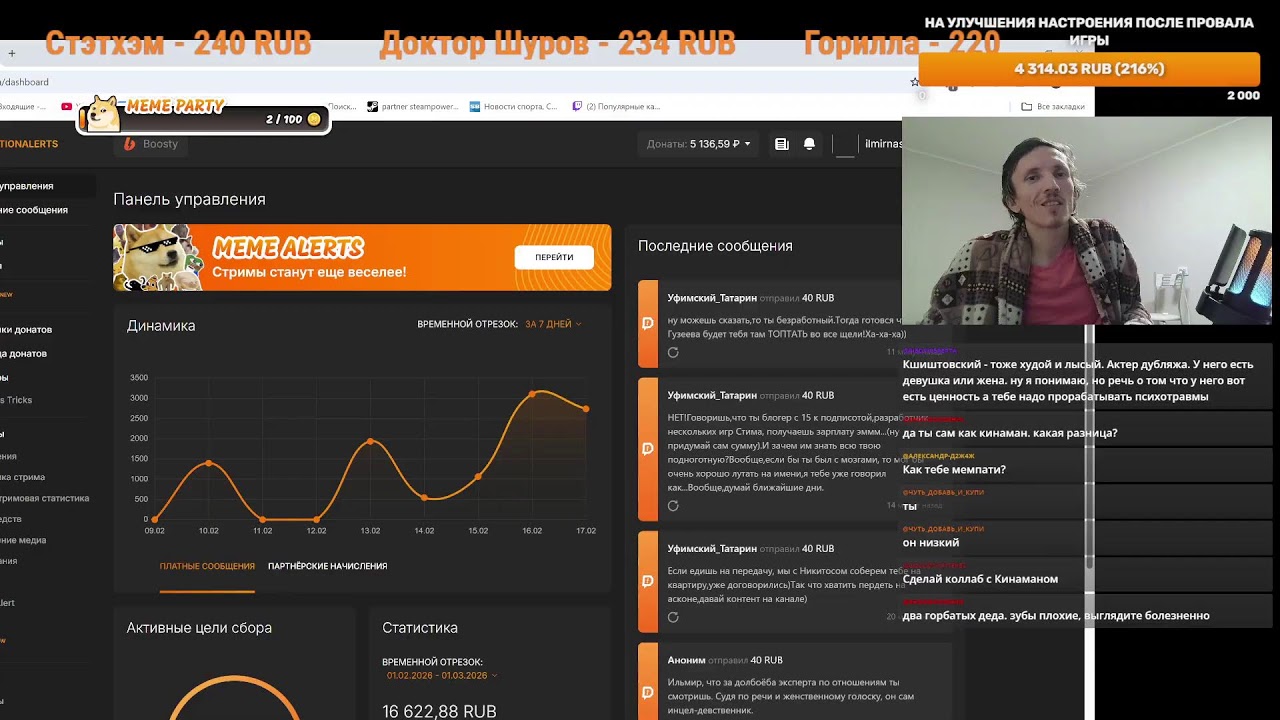Open the Twitch 'Популярные ка...' bookmark
Image resolution: width=1280 pixels, height=720 pixels.
616,106
